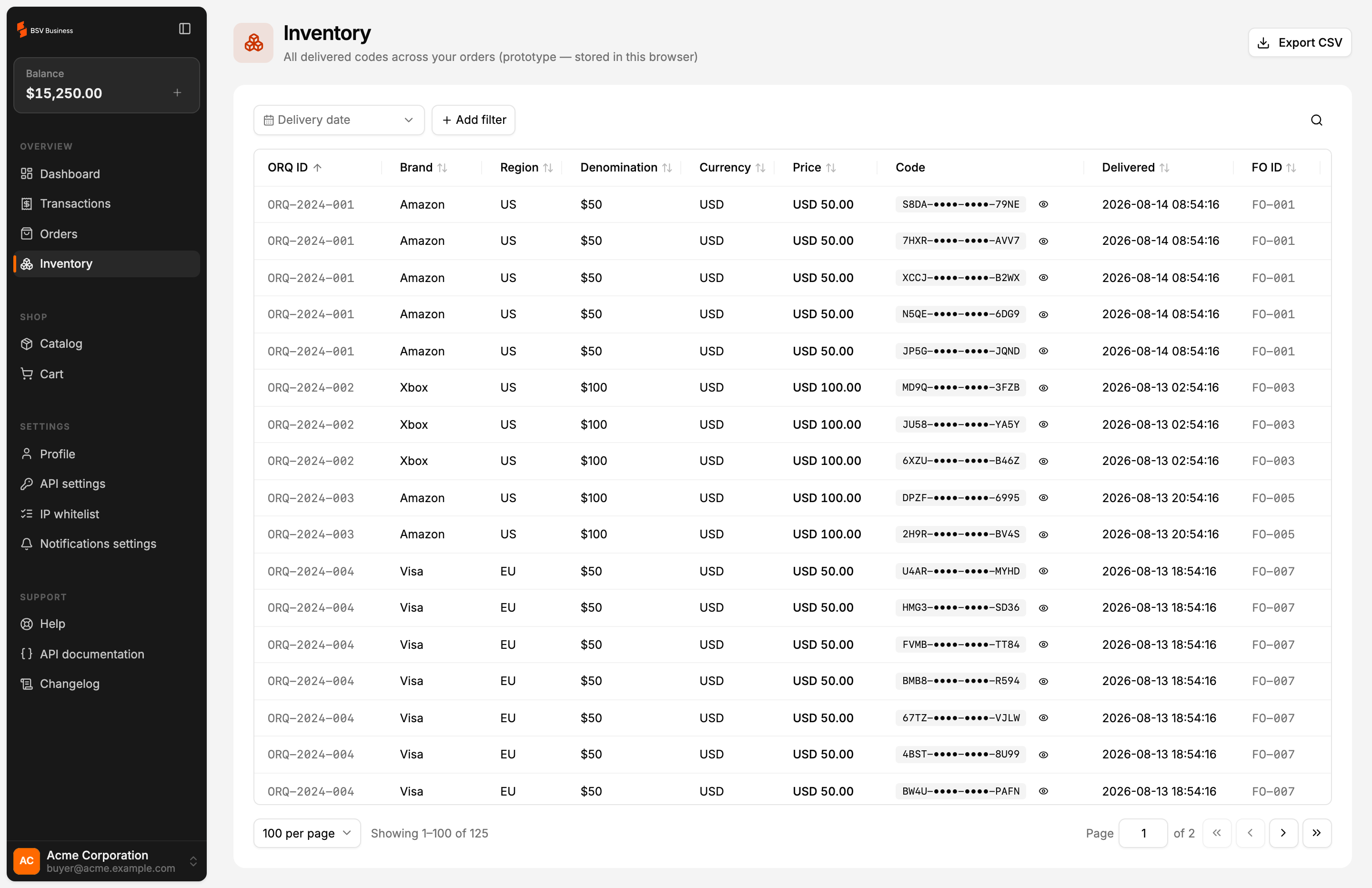The width and height of the screenshot is (1372, 888).
Task: Unmask code BMB8-••••-••••-R594
Action: tap(1043, 681)
